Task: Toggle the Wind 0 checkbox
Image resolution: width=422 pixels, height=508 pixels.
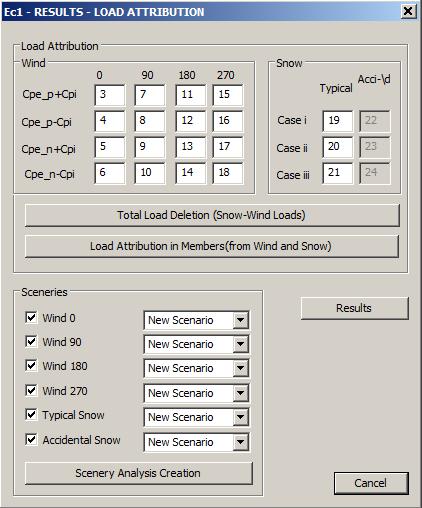Action: point(31,317)
